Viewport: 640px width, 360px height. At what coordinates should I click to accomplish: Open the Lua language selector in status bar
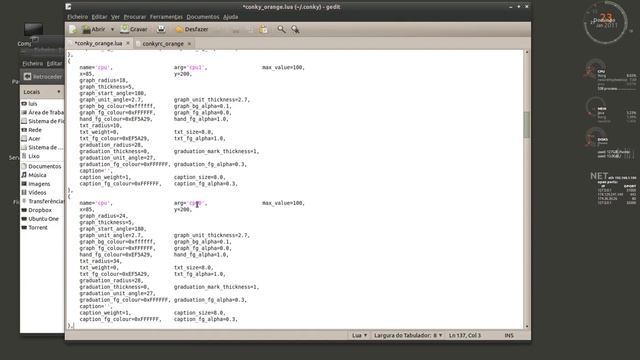click(359, 335)
